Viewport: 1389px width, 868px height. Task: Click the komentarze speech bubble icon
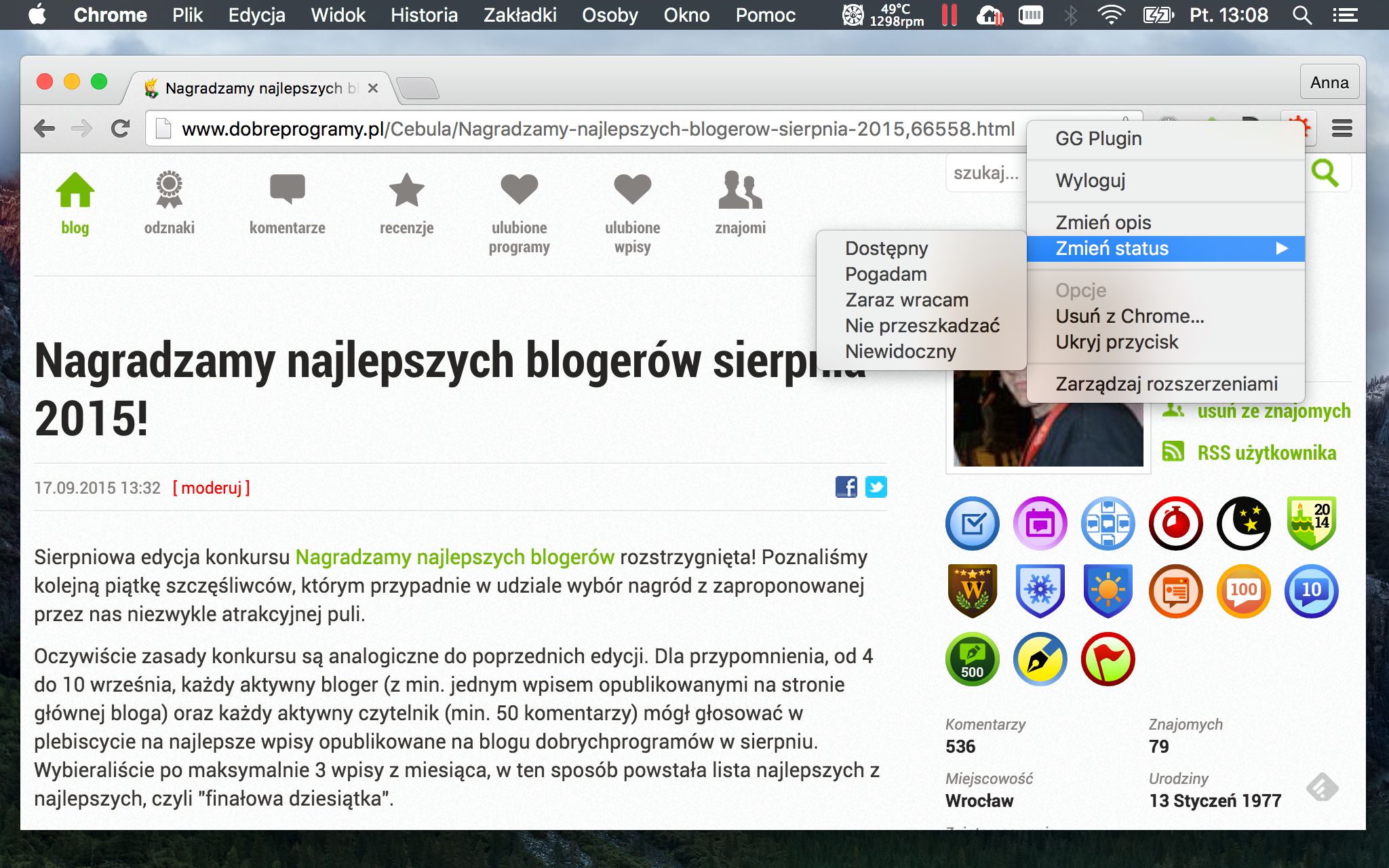pos(287,189)
